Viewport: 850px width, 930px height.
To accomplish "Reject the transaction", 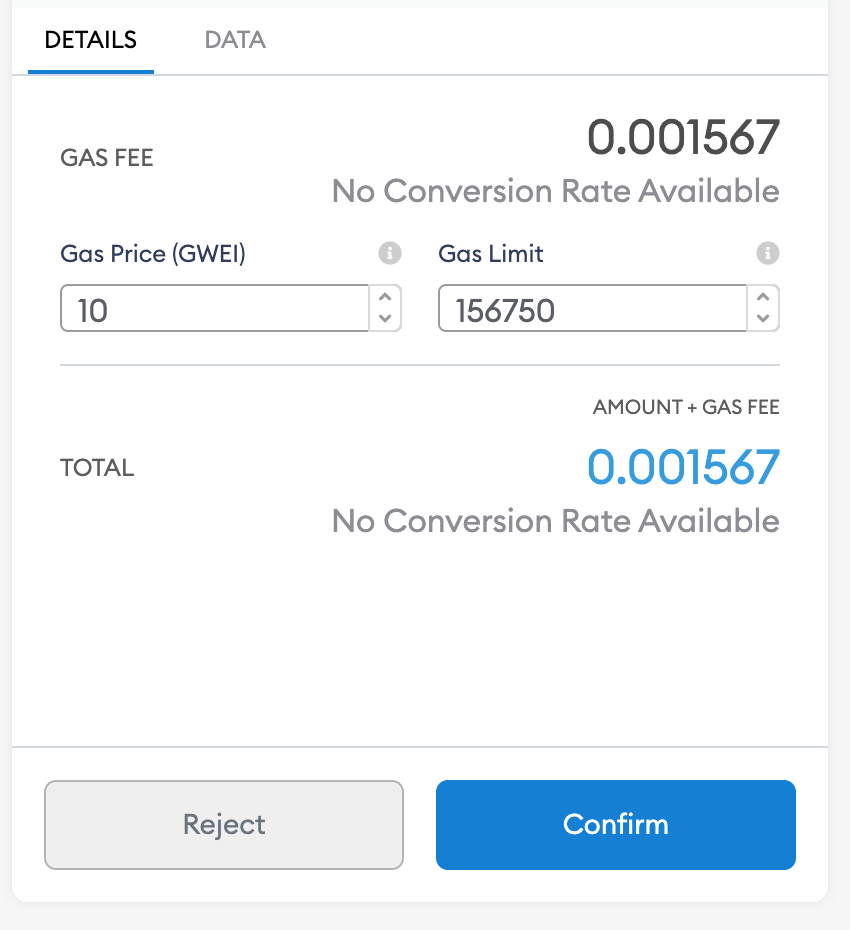I will [x=224, y=825].
